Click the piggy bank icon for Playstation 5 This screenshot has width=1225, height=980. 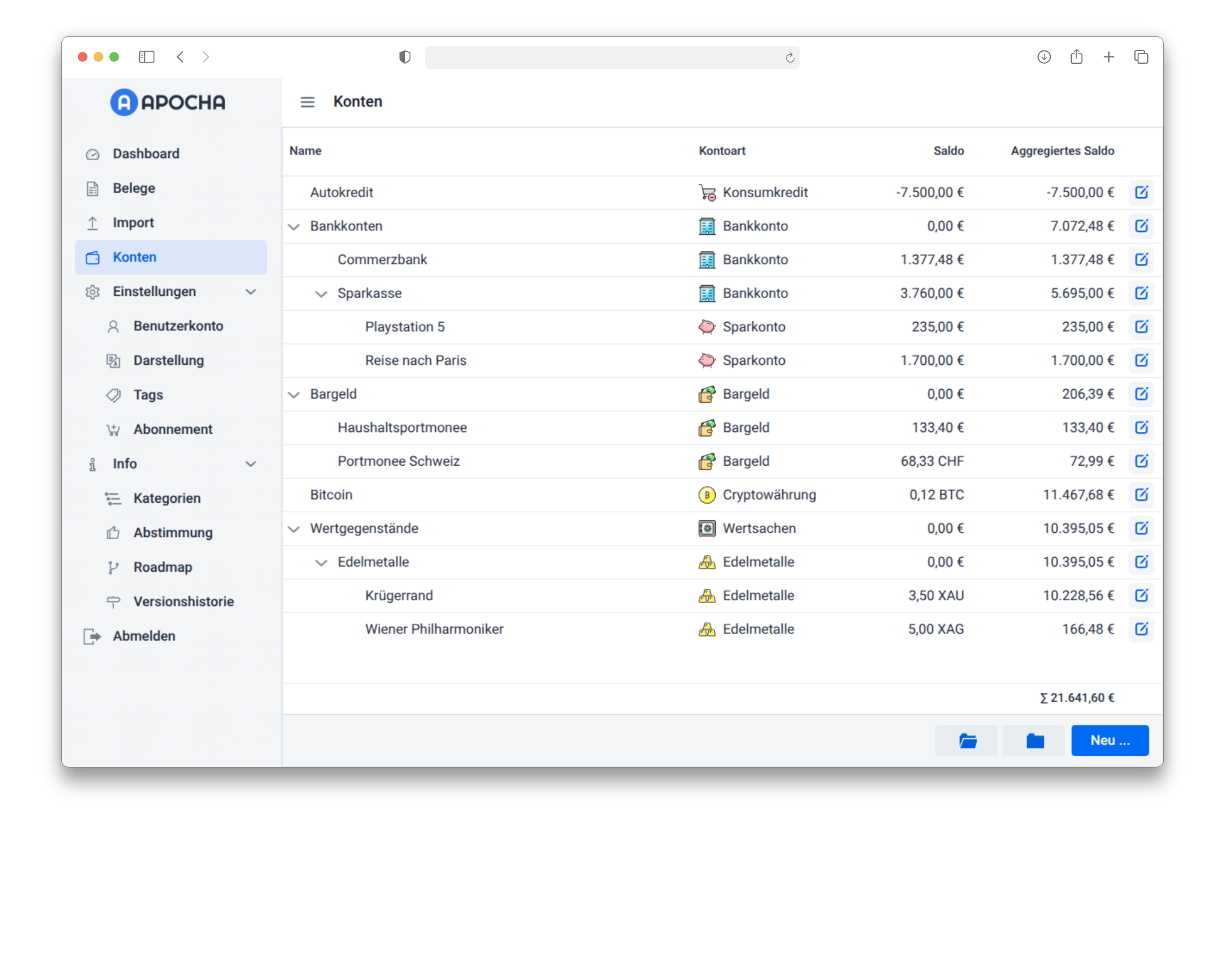(x=707, y=327)
